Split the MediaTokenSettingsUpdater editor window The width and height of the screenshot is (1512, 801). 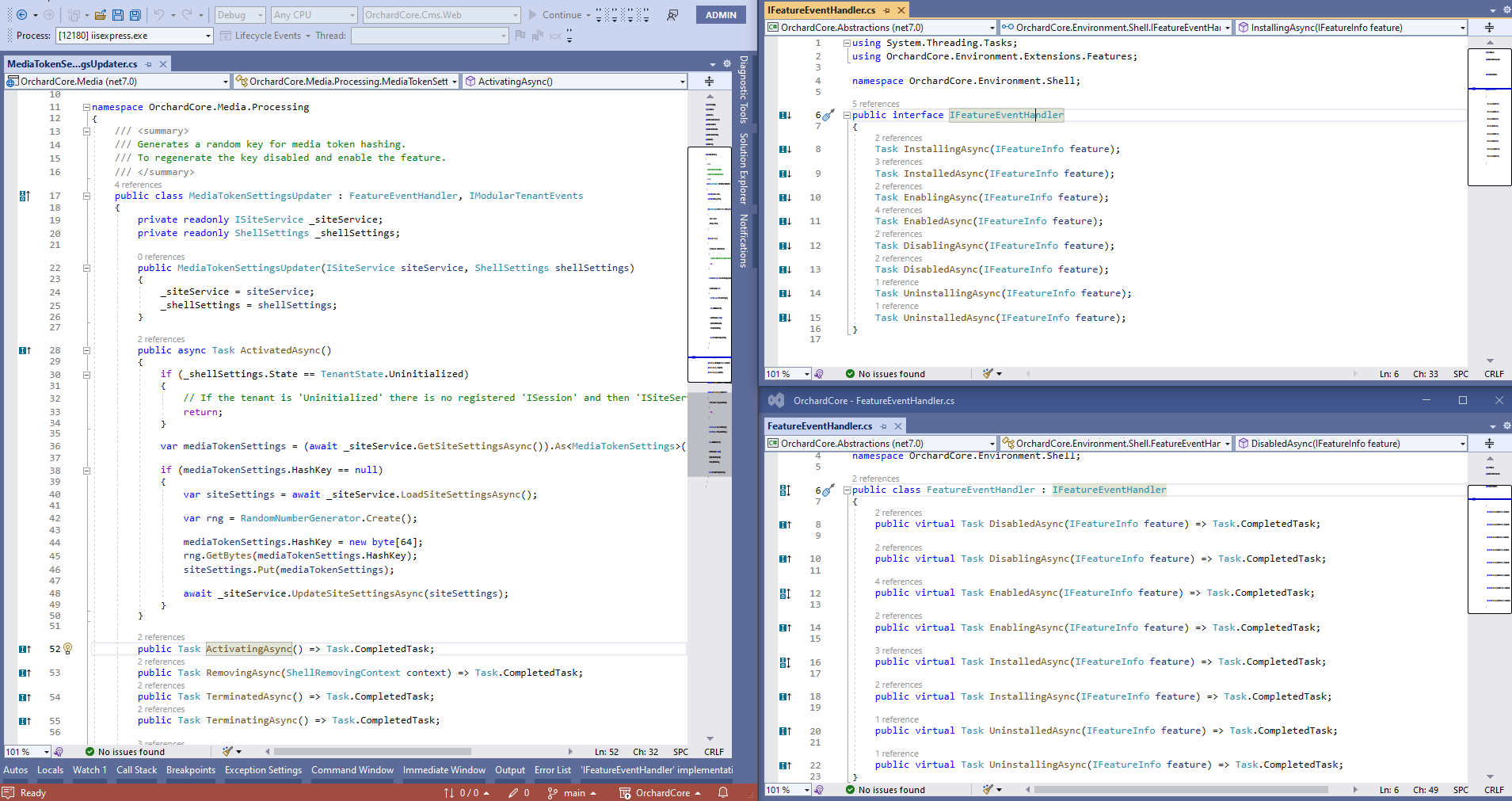pos(709,81)
